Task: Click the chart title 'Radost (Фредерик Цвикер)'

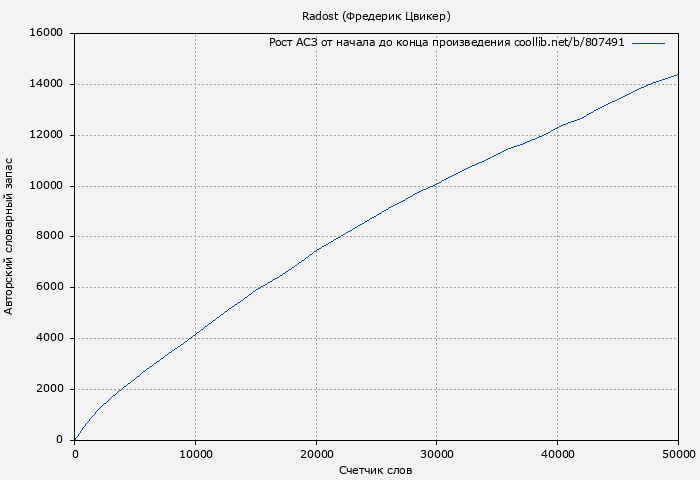Action: pos(376,17)
